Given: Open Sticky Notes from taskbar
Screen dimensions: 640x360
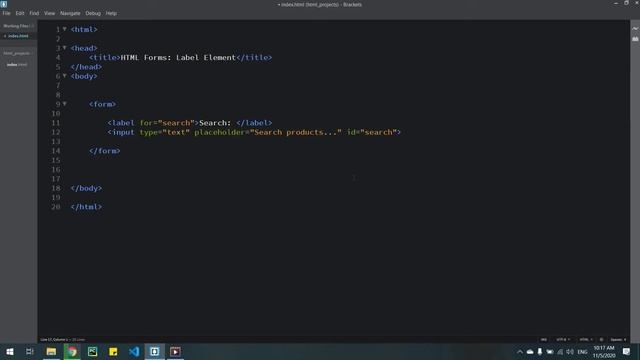Looking at the screenshot, I should tap(113, 351).
